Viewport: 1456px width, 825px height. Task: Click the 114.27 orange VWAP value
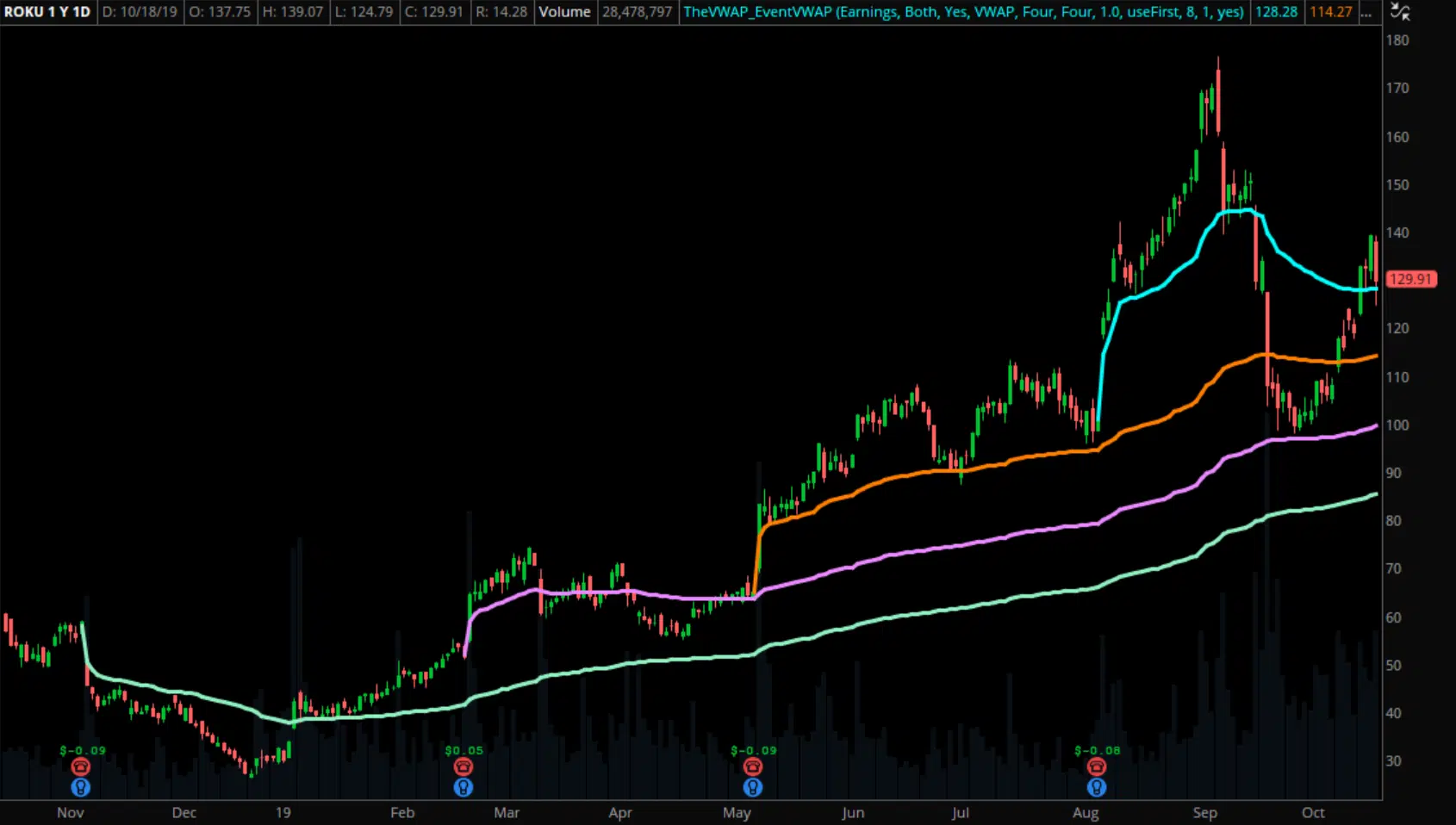coord(1331,12)
